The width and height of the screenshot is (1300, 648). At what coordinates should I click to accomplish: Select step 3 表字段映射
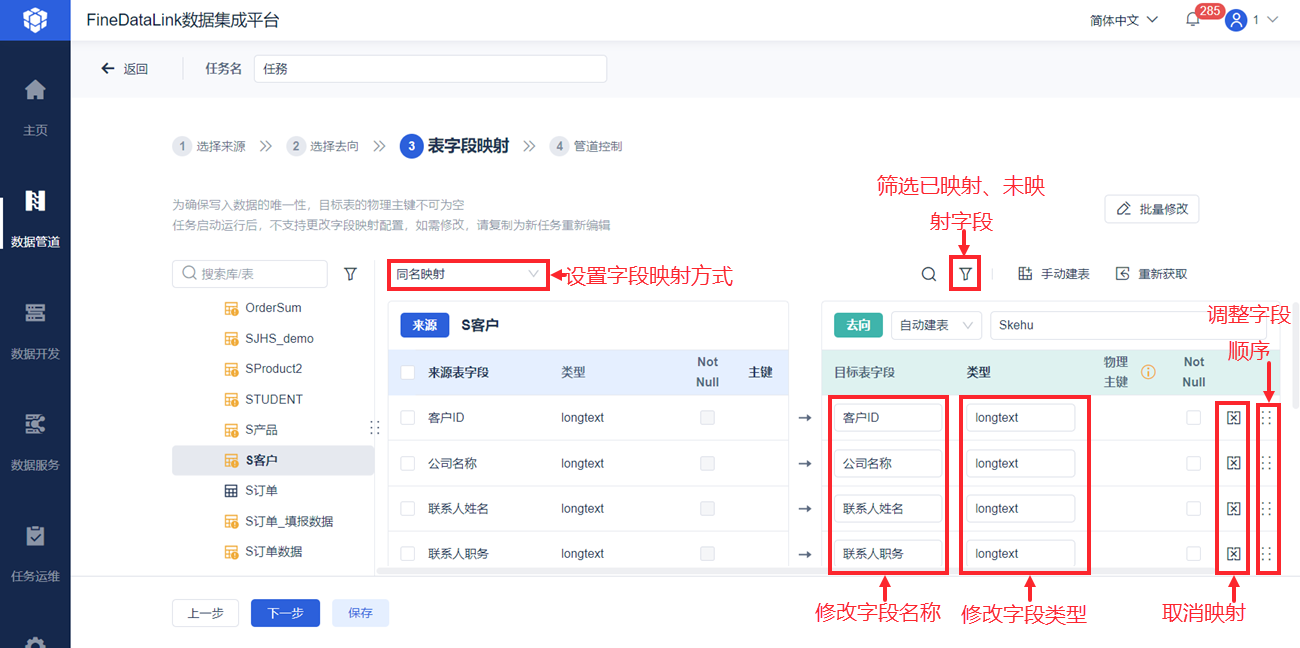455,146
